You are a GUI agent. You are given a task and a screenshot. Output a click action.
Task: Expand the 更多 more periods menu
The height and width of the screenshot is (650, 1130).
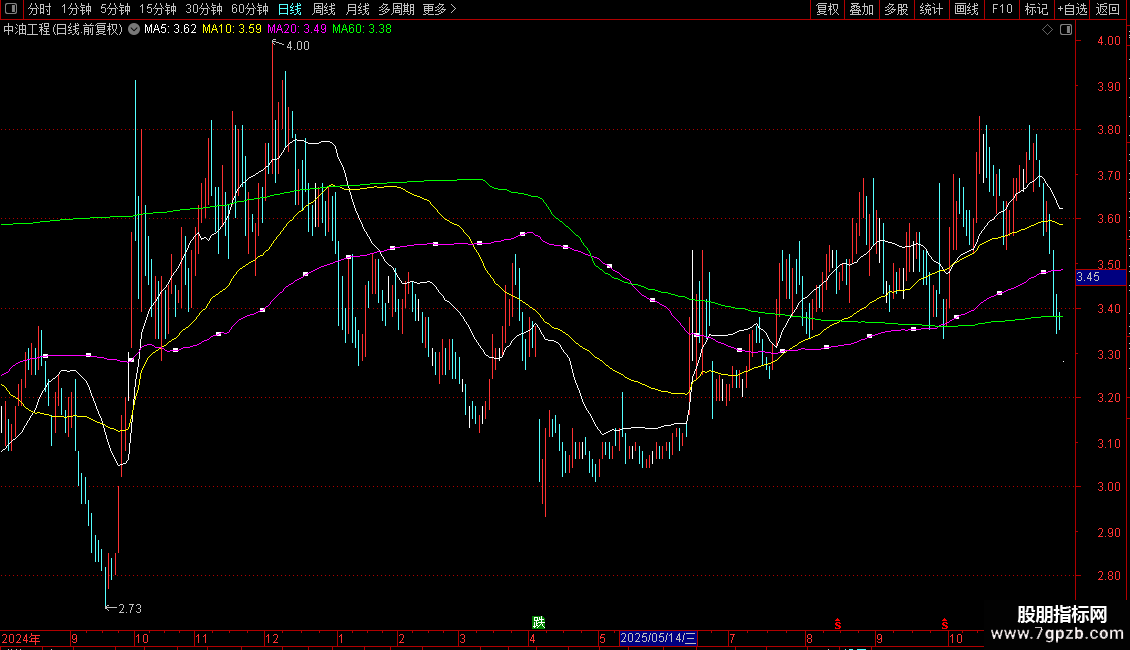click(439, 9)
